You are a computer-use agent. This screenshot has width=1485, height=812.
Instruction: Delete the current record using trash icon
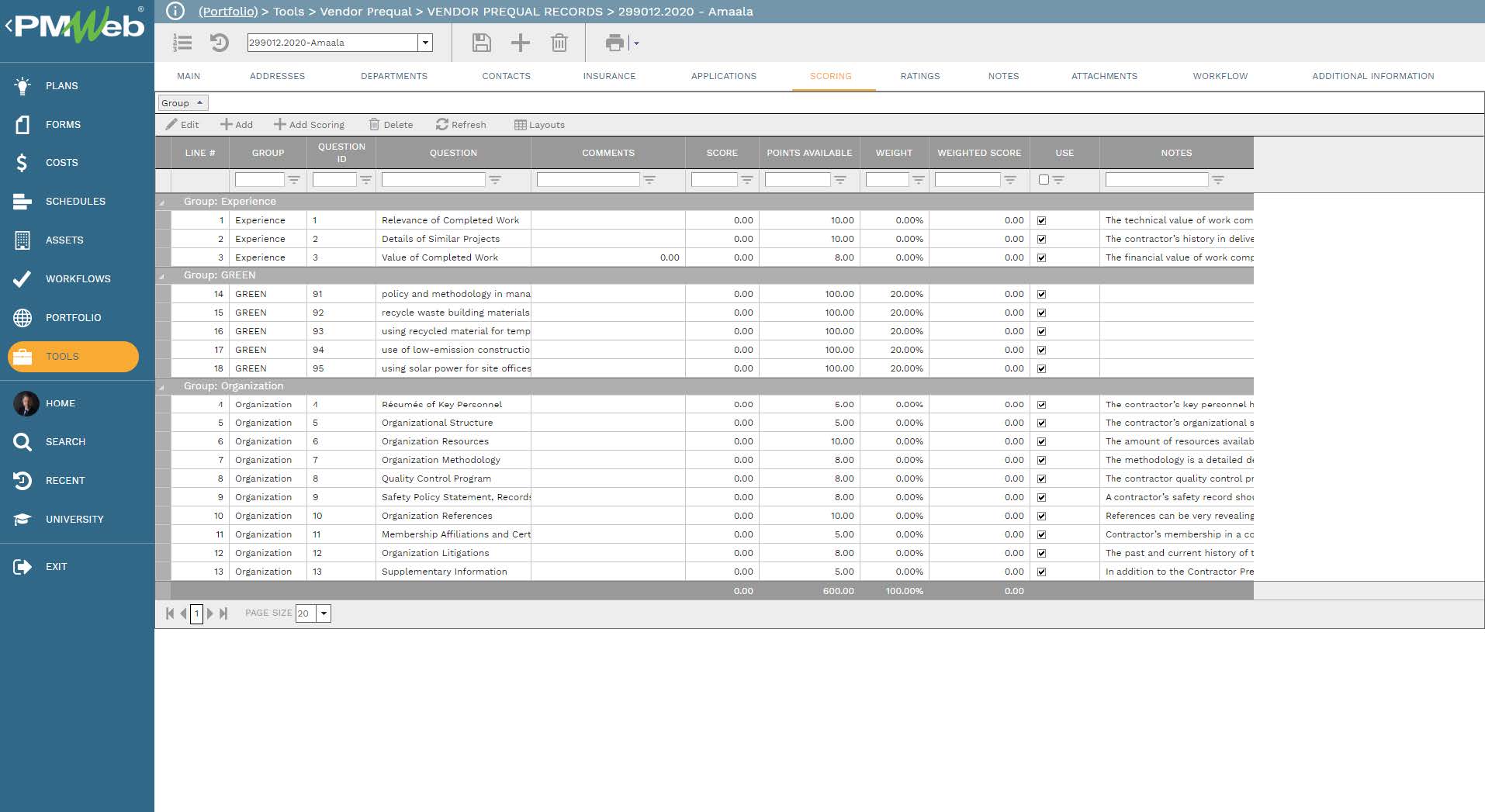click(559, 43)
